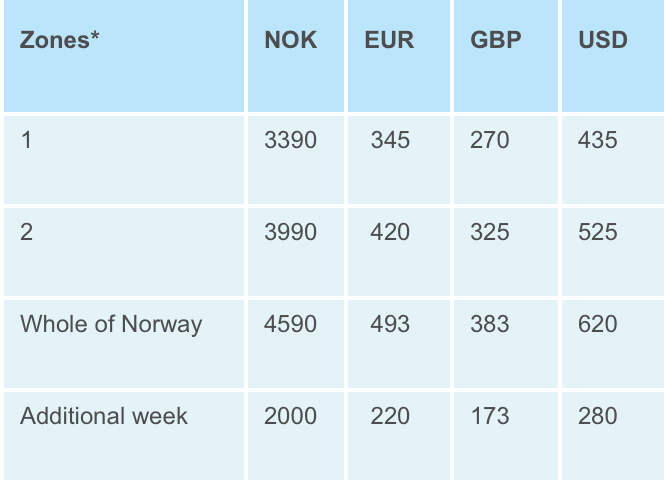Select the 525 USD price cell
Viewport: 664px width, 482px height.
click(x=598, y=232)
